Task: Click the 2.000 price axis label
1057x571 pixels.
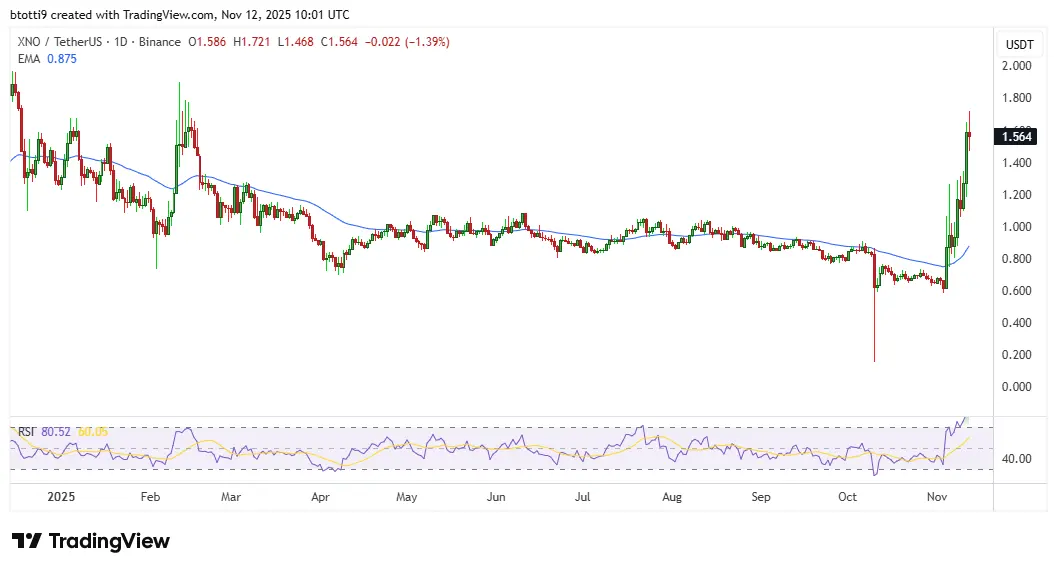Action: (1019, 66)
